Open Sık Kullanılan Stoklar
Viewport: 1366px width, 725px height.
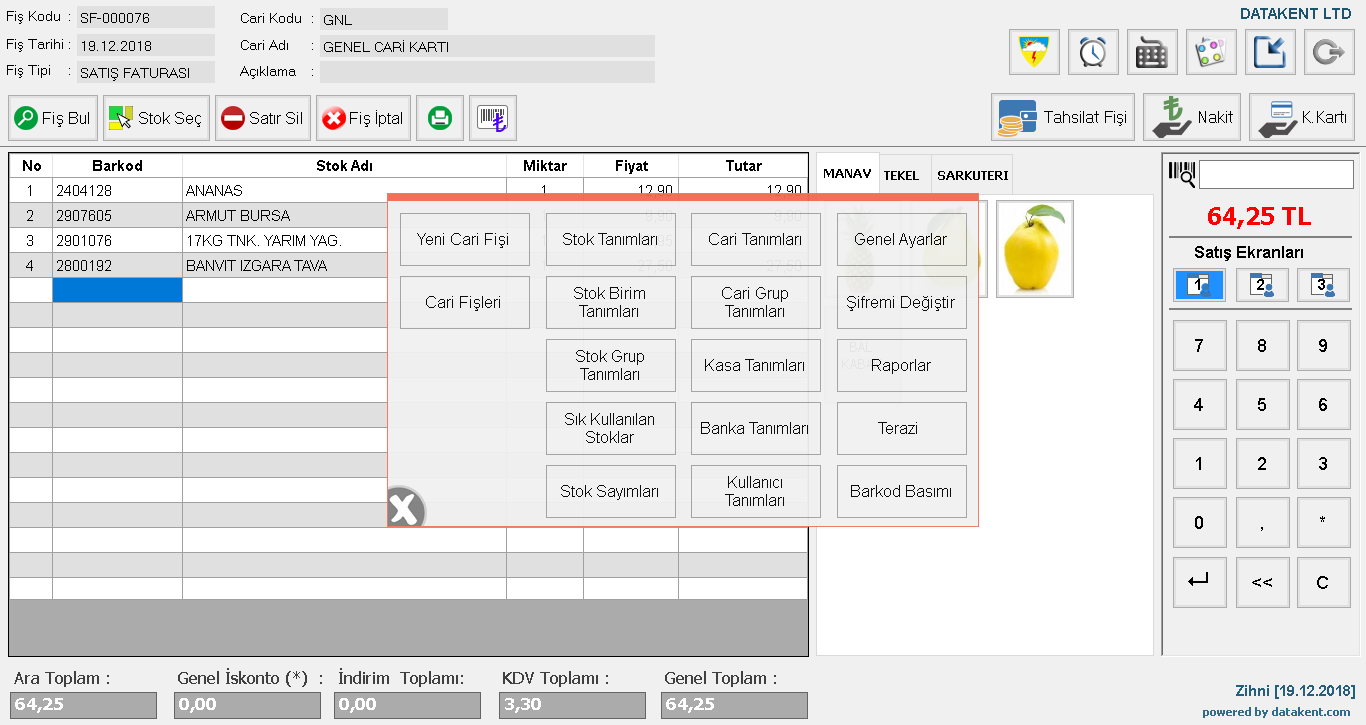tap(610, 428)
